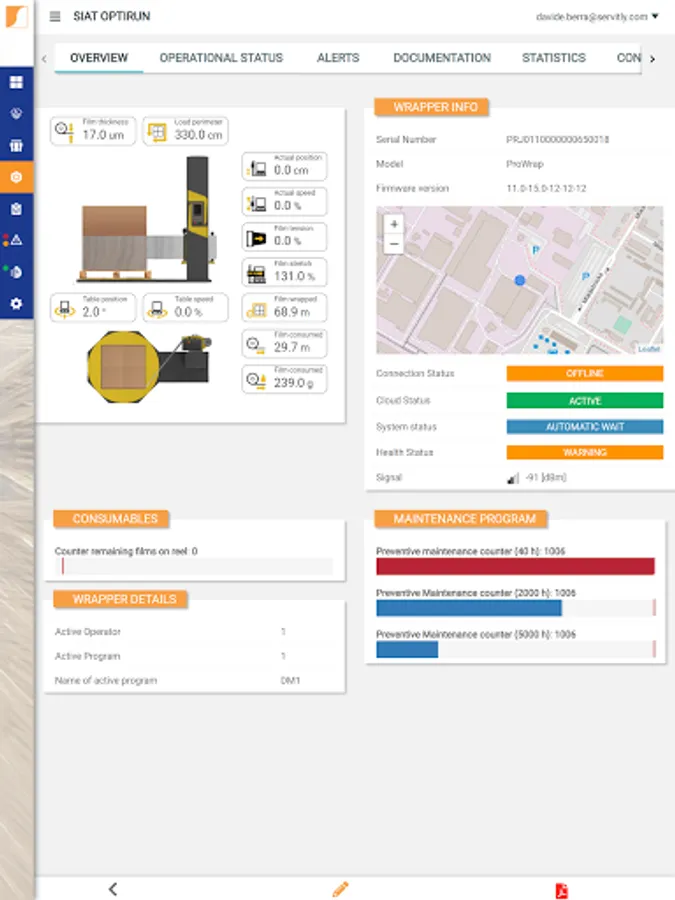Click the green ACTIVE cloud status badge
Image resolution: width=675 pixels, height=900 pixels.
584,401
